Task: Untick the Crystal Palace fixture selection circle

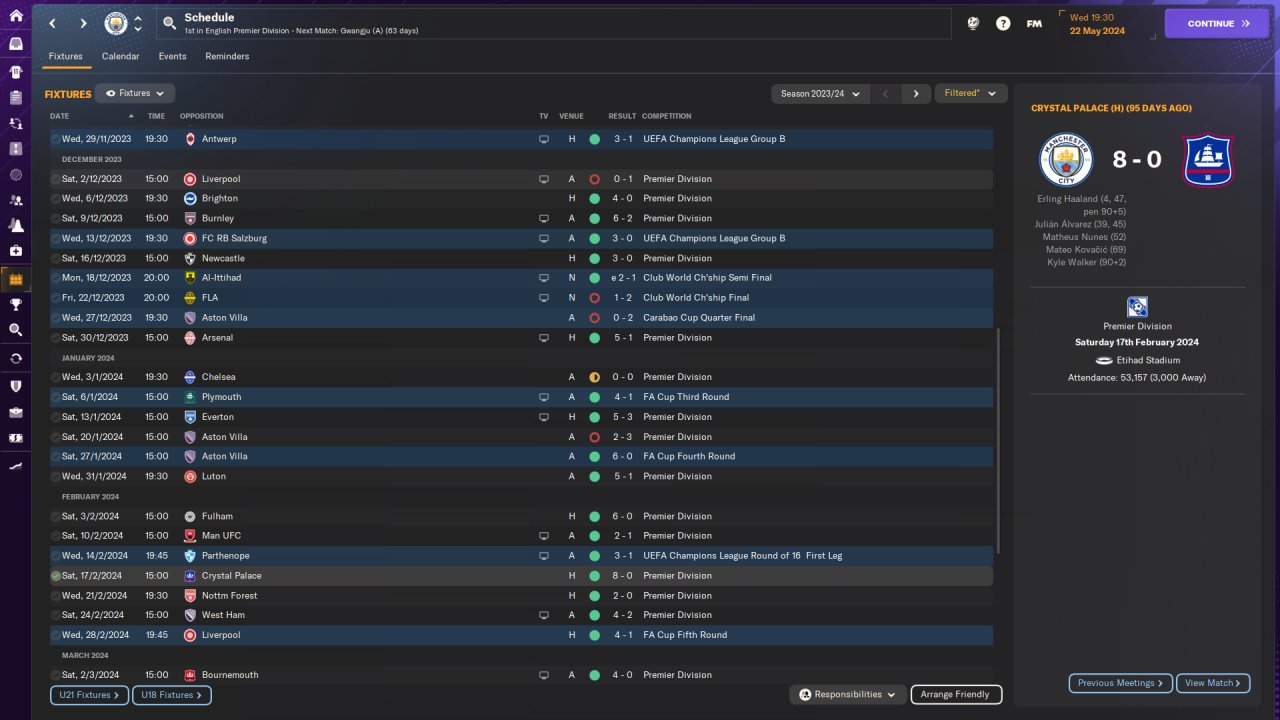Action: pyautogui.click(x=55, y=576)
